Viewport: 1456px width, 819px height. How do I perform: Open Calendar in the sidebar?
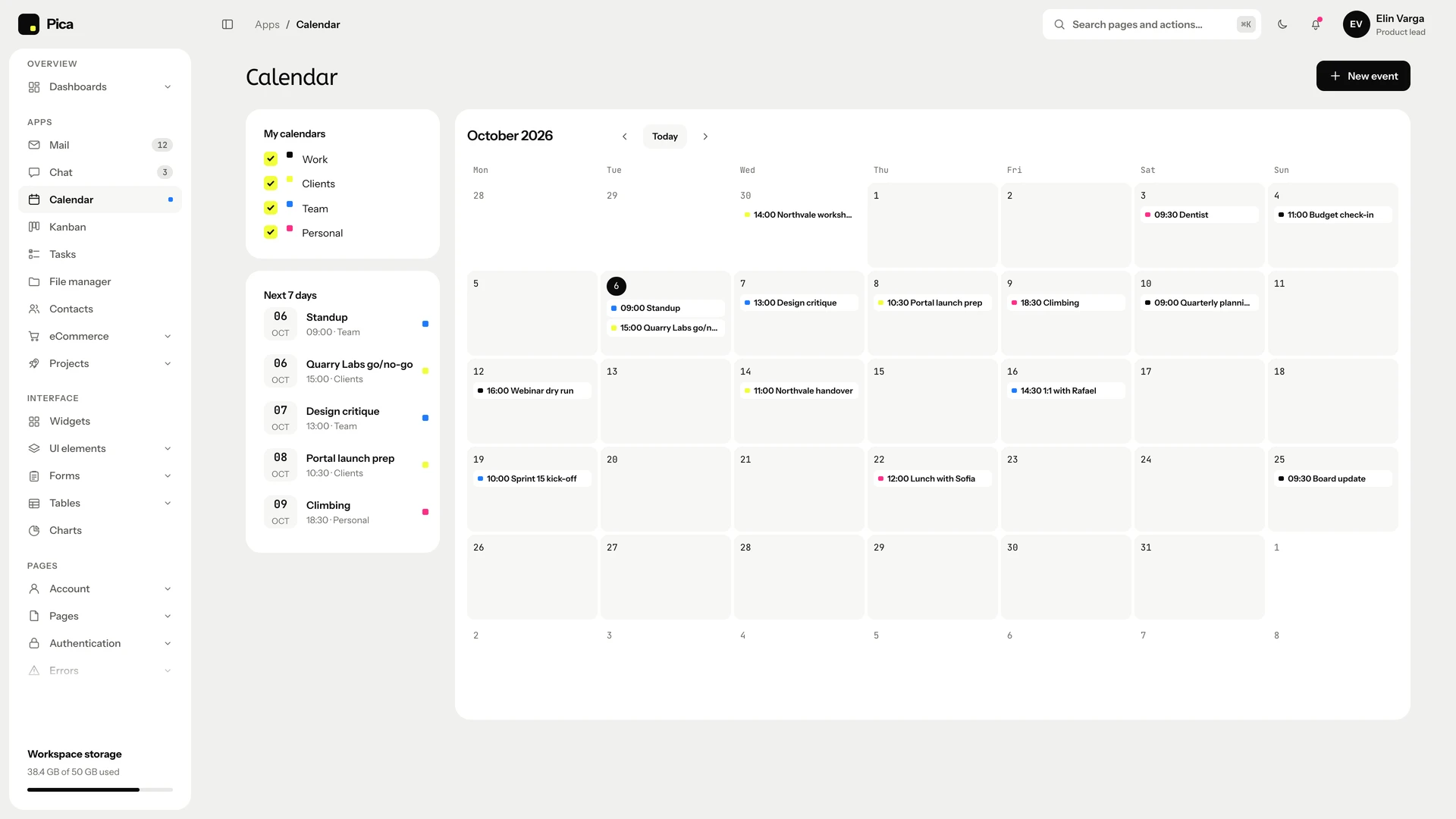click(x=100, y=199)
